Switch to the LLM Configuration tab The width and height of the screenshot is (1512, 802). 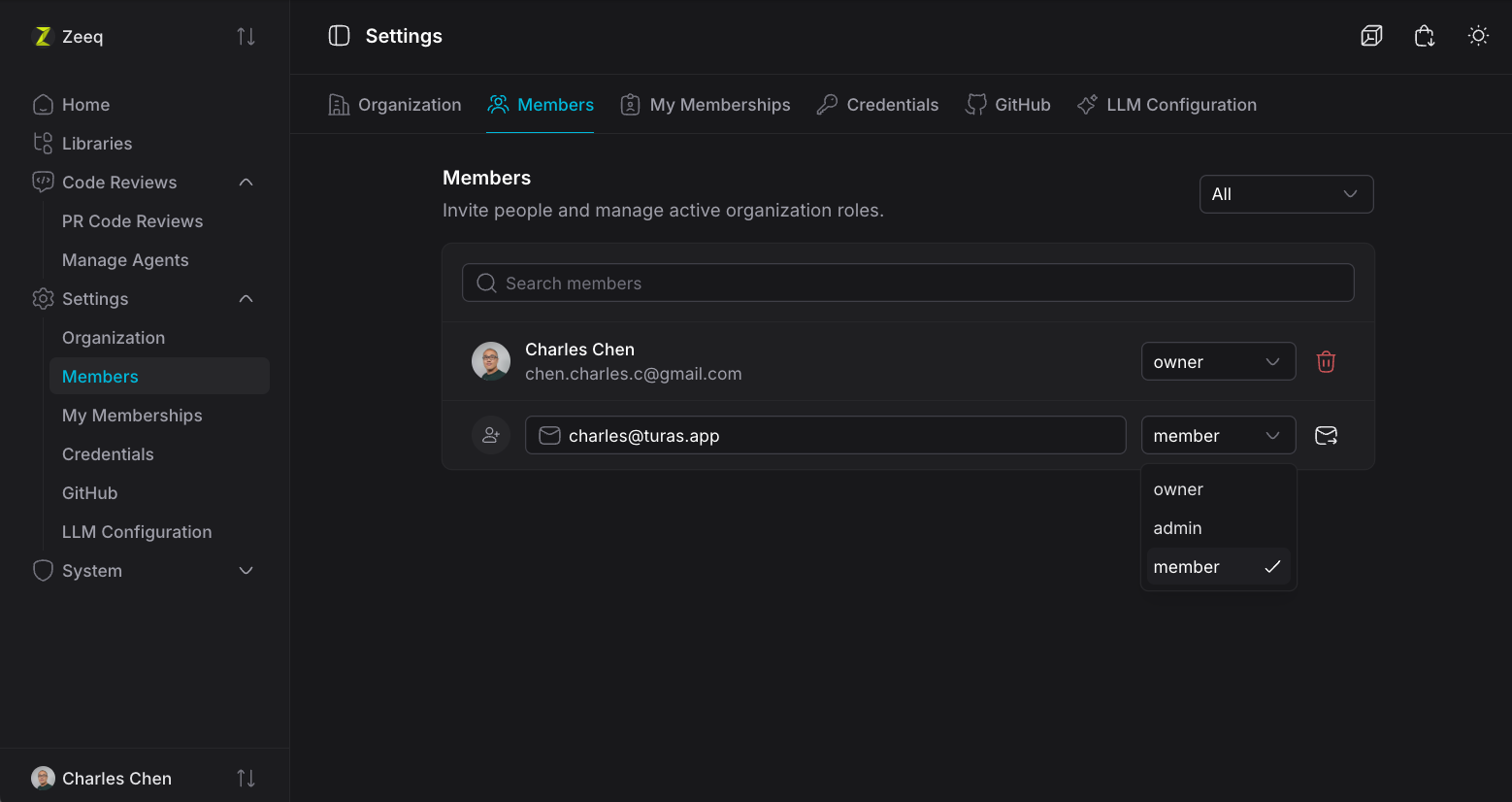(x=1167, y=105)
